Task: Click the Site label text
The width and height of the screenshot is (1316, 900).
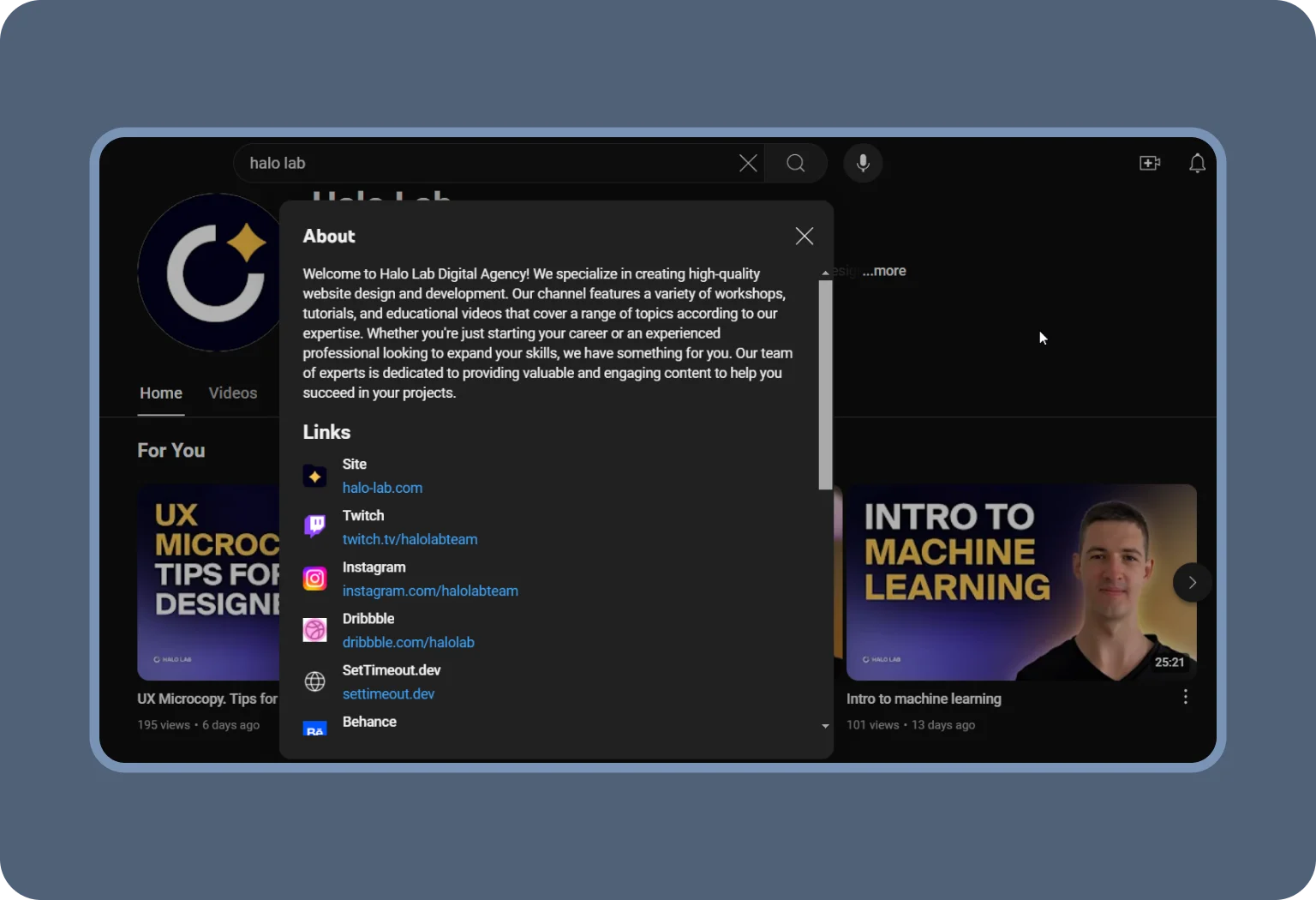Action: tap(355, 464)
